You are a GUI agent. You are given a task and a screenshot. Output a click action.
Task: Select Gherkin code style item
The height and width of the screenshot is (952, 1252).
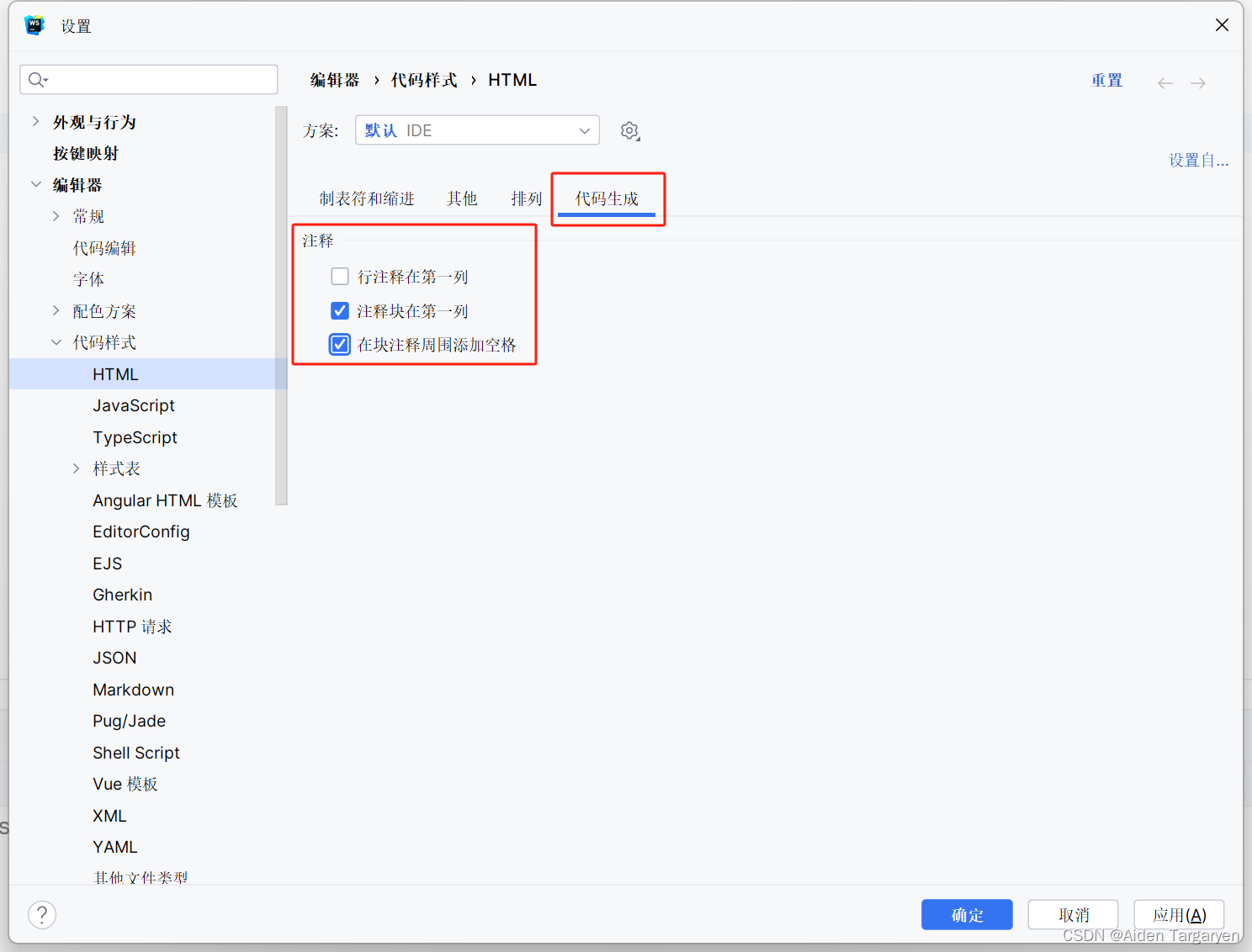123,595
